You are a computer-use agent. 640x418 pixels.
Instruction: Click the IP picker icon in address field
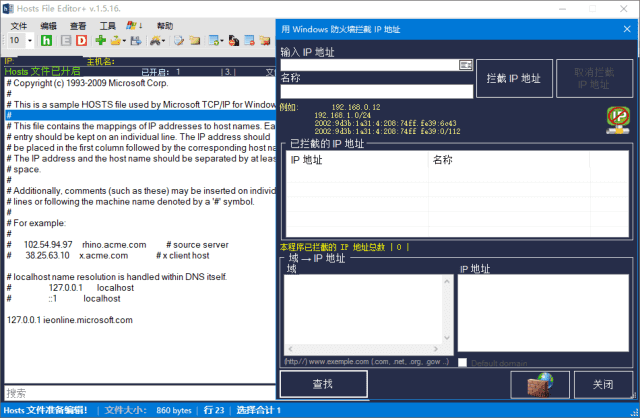465,64
